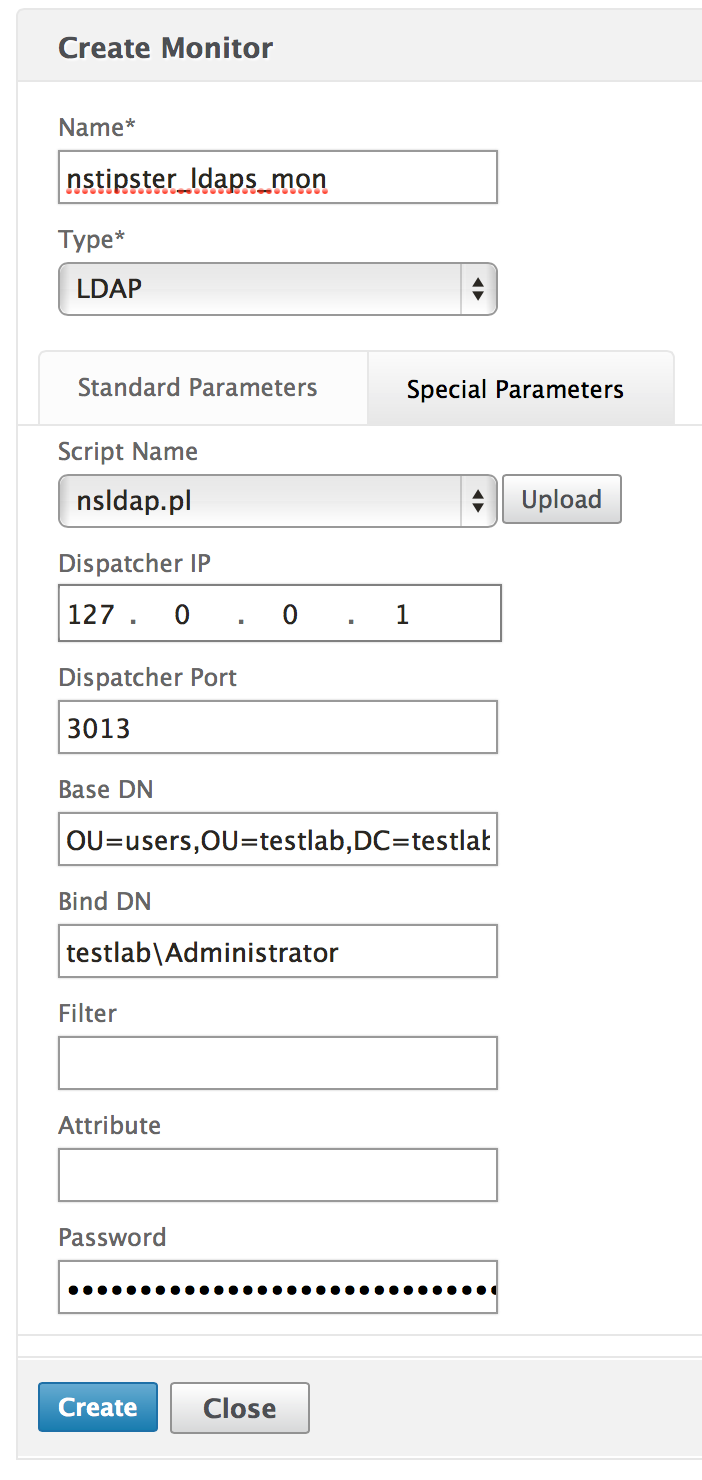Click the third octet of Dispatcher IP
702x1480 pixels.
290,613
